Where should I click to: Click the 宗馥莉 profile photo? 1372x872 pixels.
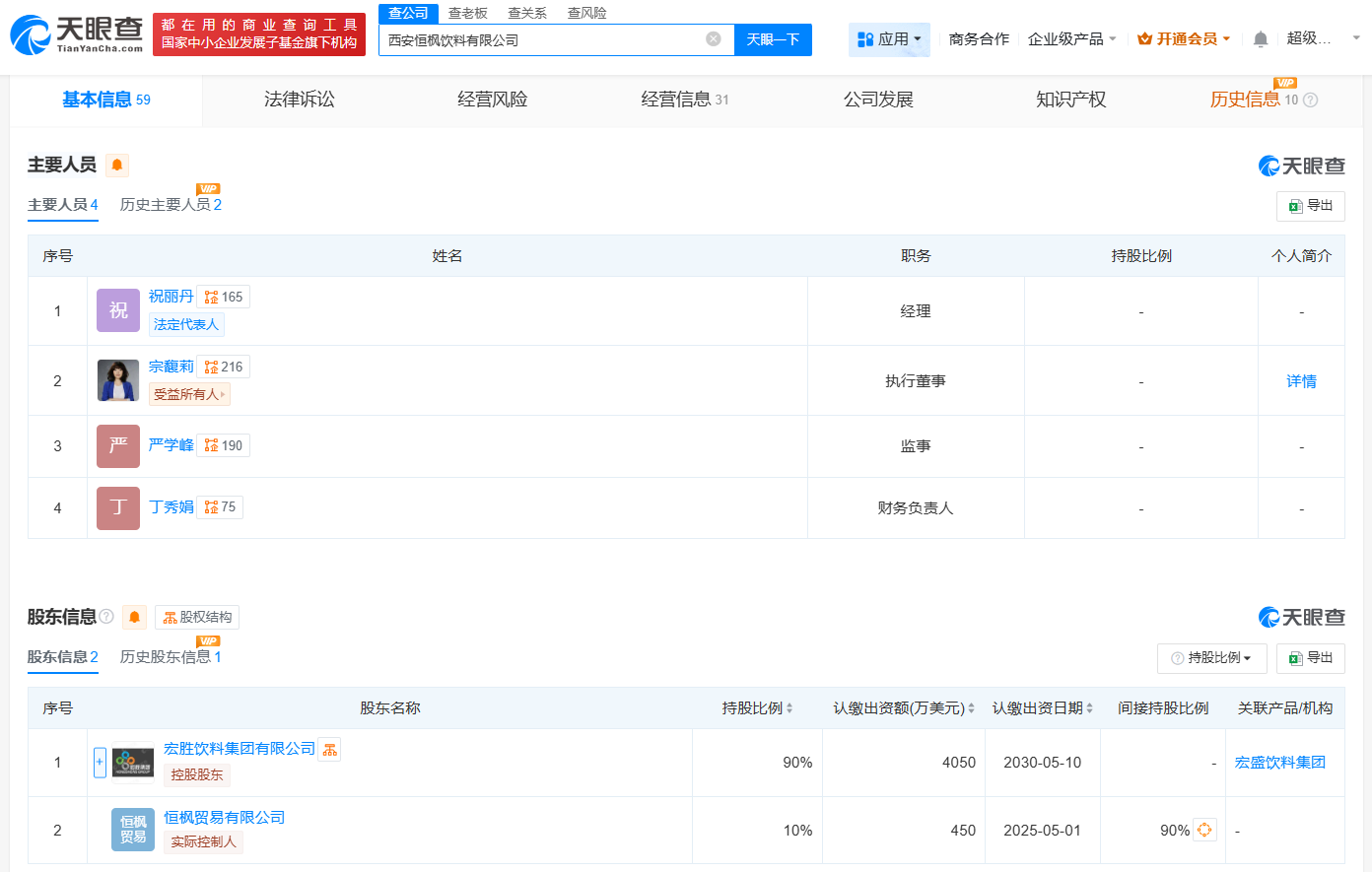[118, 380]
